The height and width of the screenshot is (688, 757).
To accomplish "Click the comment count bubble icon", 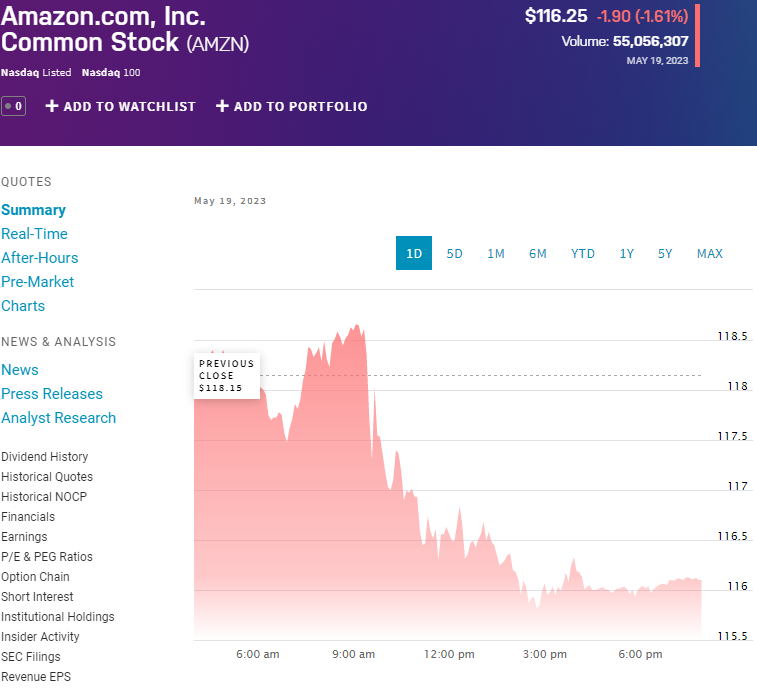I will 13,106.
